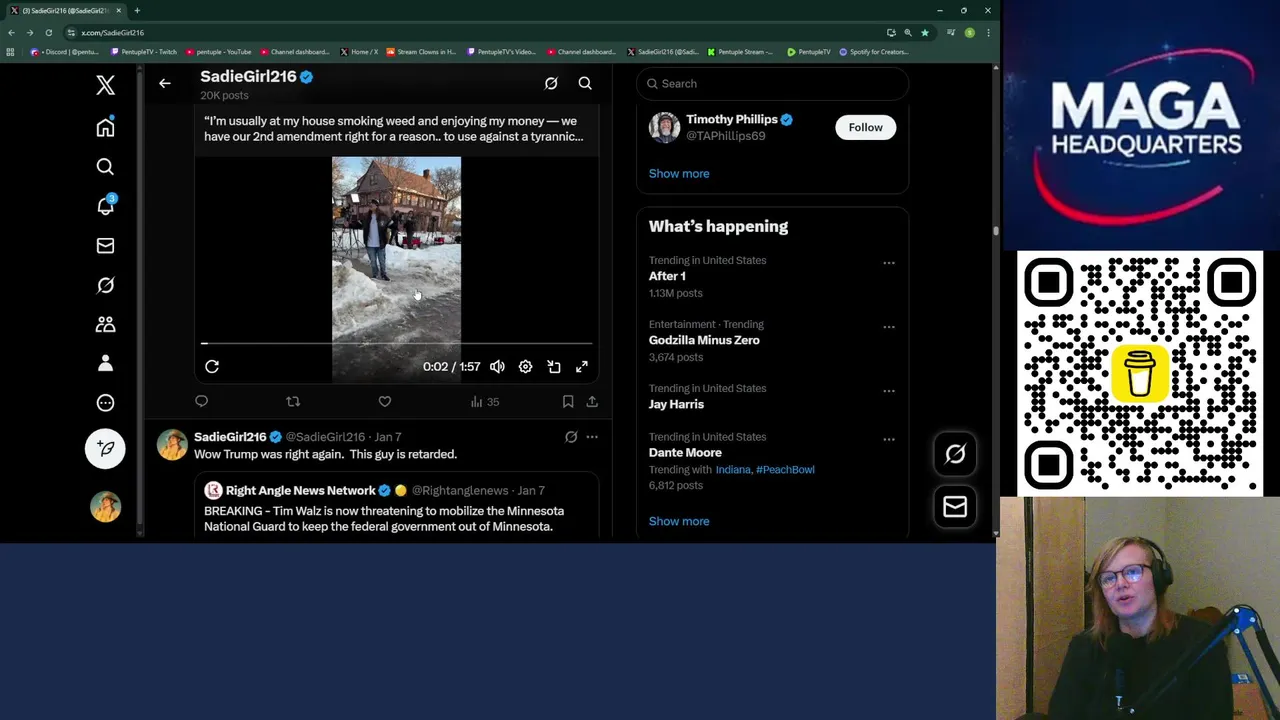Click the compose Post feather button

tap(105, 448)
